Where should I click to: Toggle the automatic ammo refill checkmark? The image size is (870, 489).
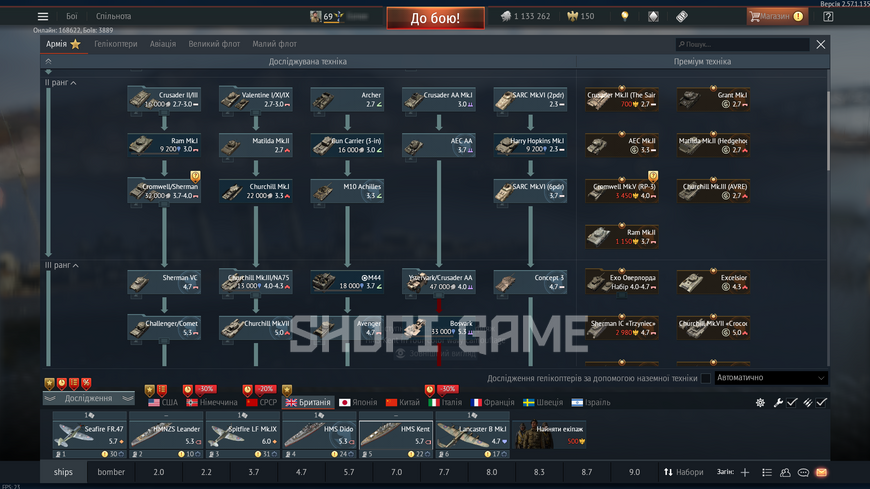tap(822, 402)
